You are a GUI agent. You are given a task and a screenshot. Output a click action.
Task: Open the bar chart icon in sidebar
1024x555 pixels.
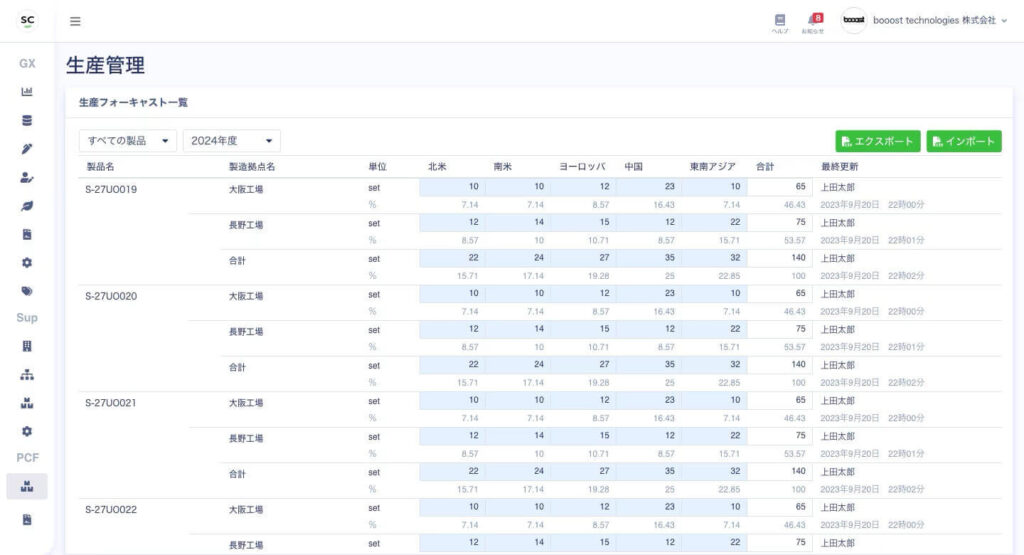[x=27, y=92]
